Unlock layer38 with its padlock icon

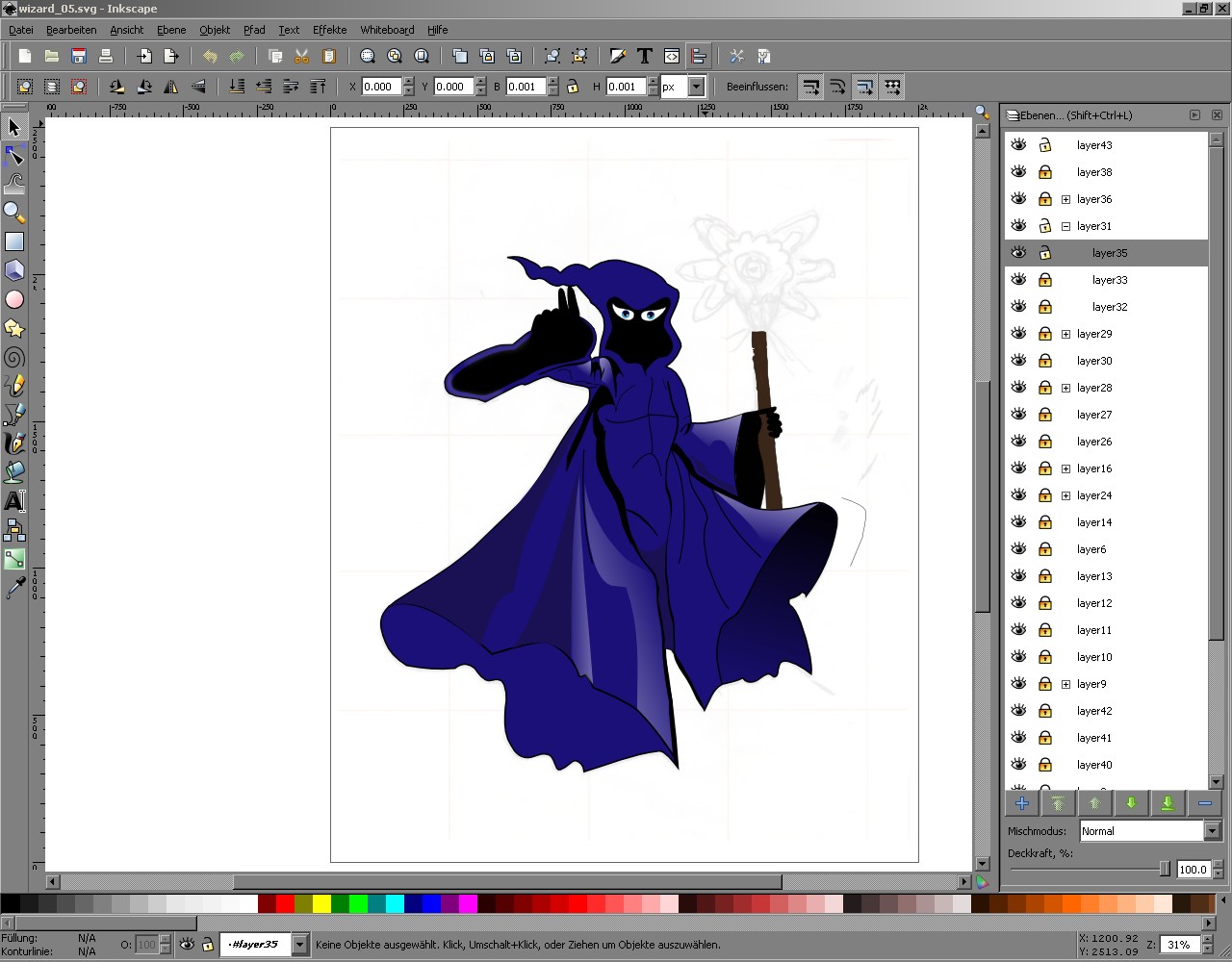[x=1045, y=172]
